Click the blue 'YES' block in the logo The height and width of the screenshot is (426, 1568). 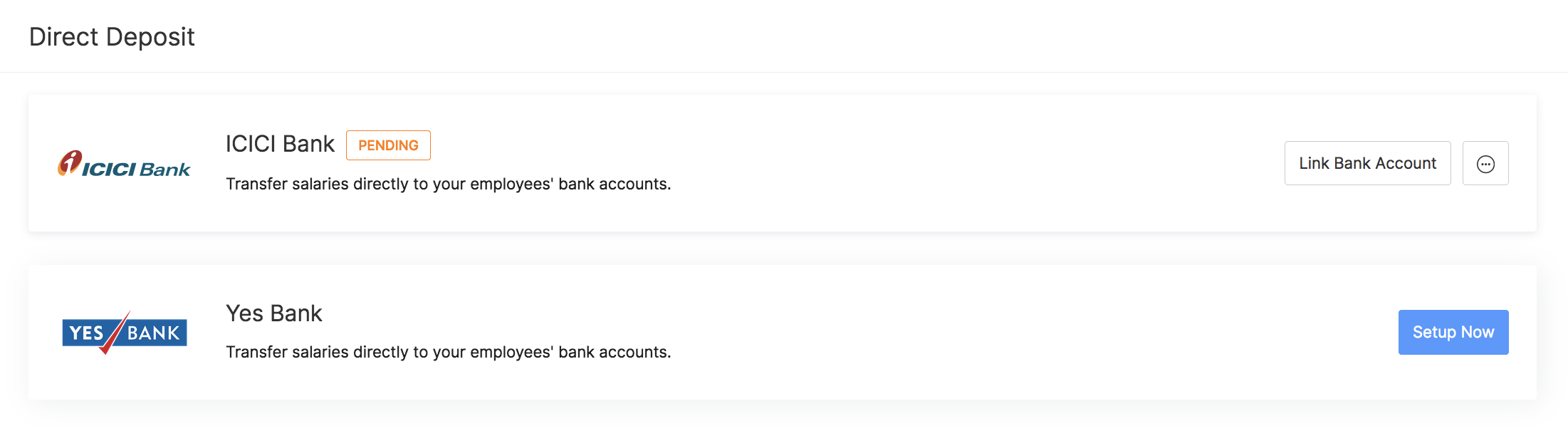[x=85, y=333]
